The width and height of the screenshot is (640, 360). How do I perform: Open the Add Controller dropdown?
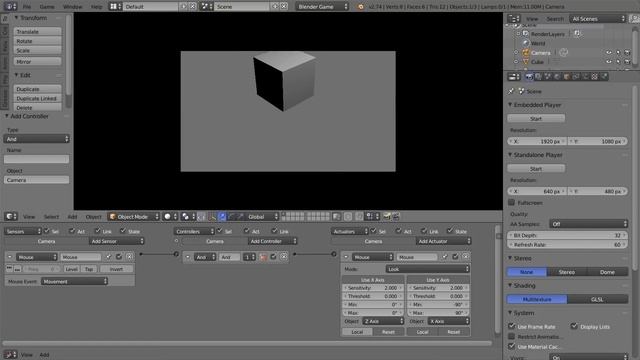(x=273, y=241)
